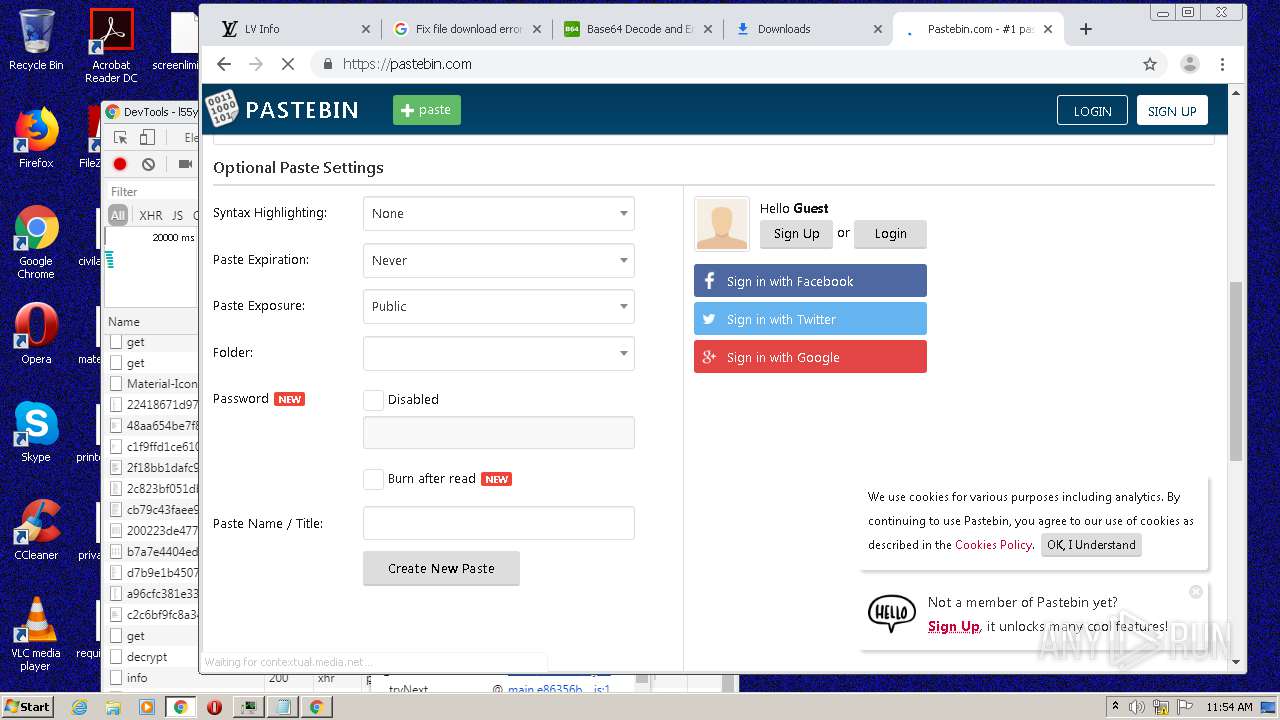
Task: Open the Cookies Policy link
Action: 993,545
